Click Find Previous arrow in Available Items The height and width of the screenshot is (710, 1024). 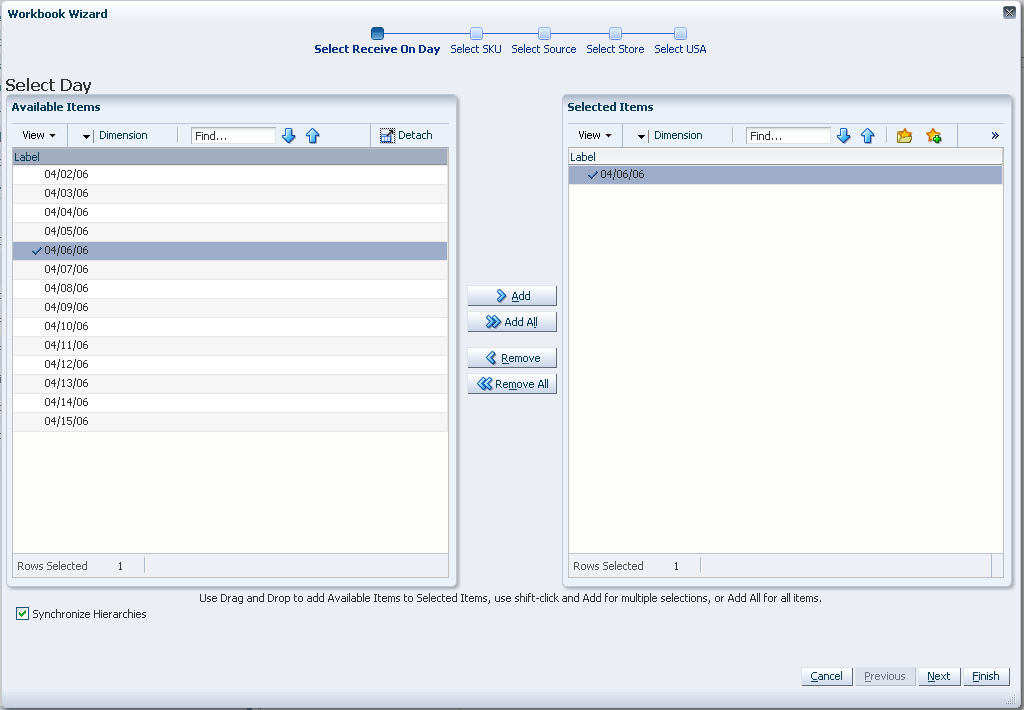click(313, 136)
